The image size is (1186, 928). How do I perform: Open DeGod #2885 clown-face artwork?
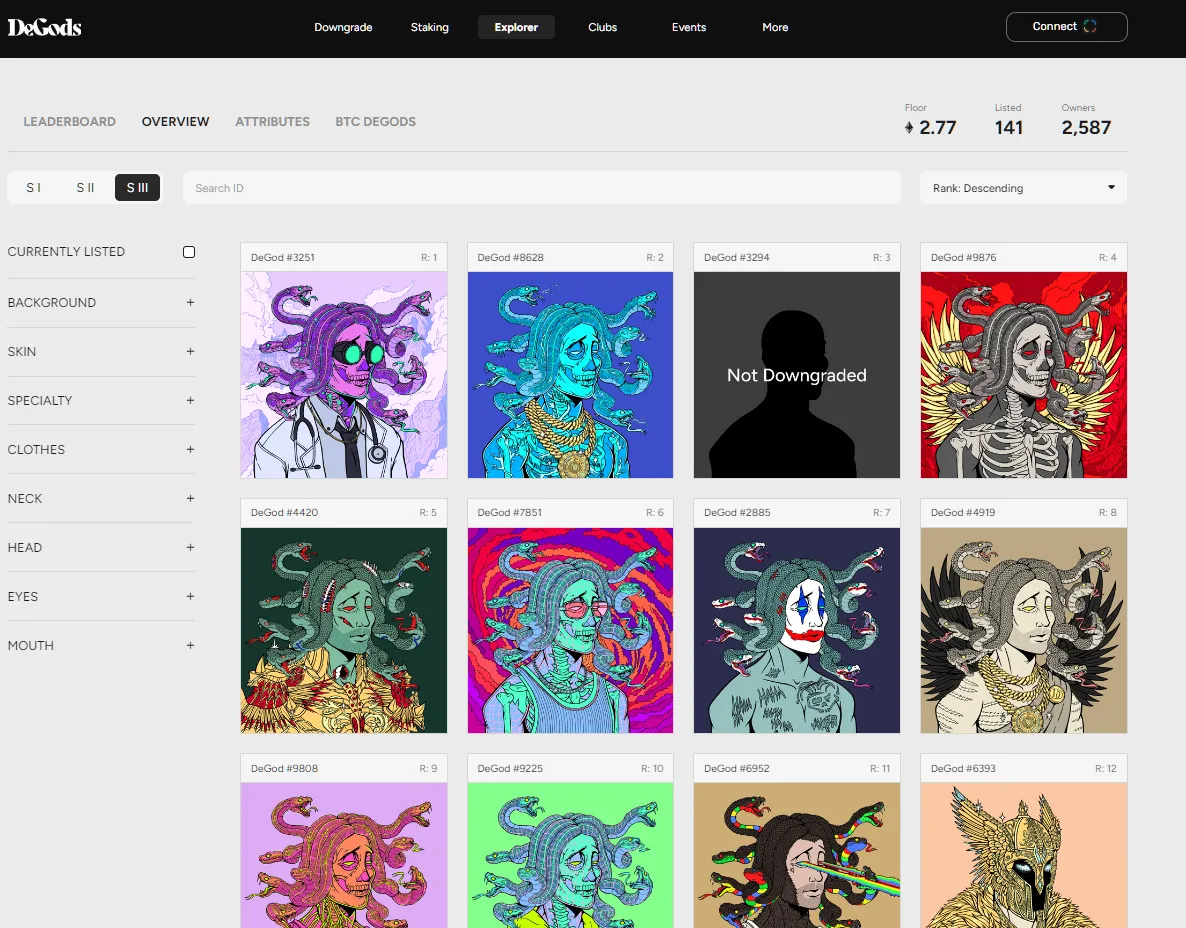point(796,631)
